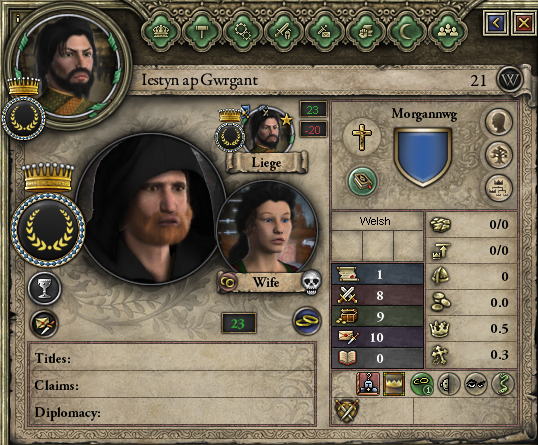Go back with the yellow arrow button

click(x=496, y=23)
